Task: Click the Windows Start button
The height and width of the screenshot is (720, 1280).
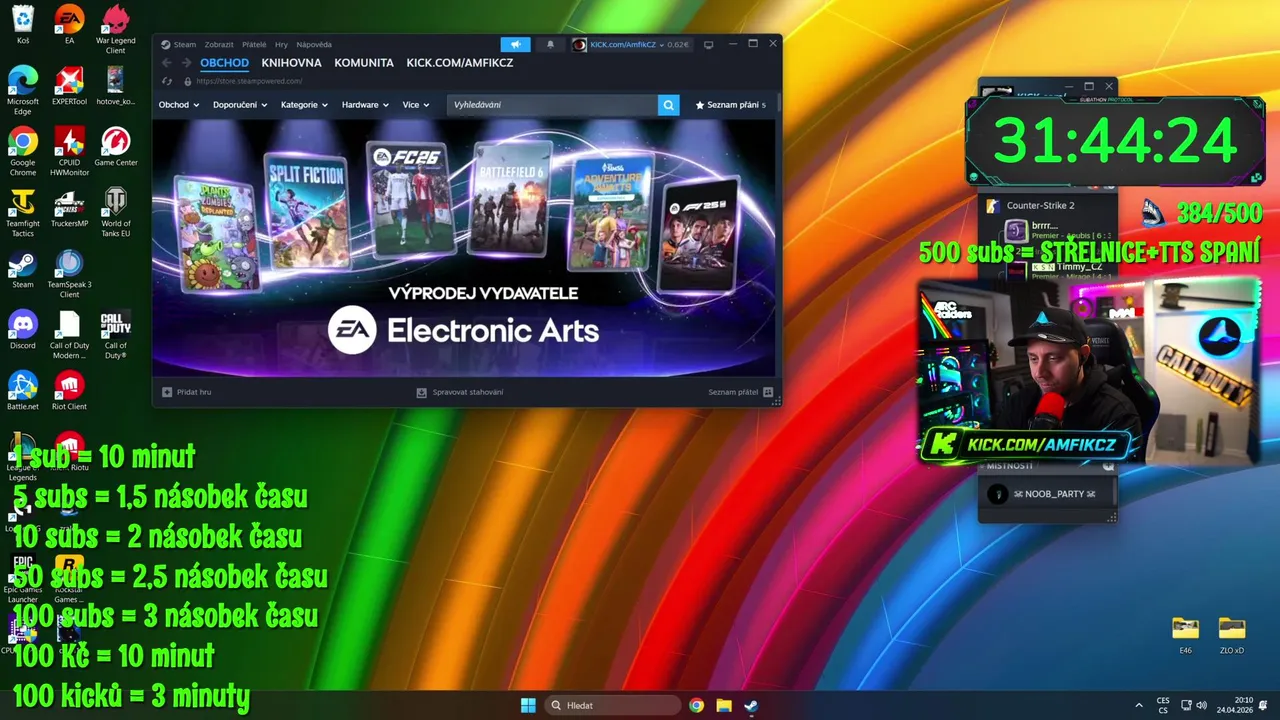Action: (x=528, y=705)
